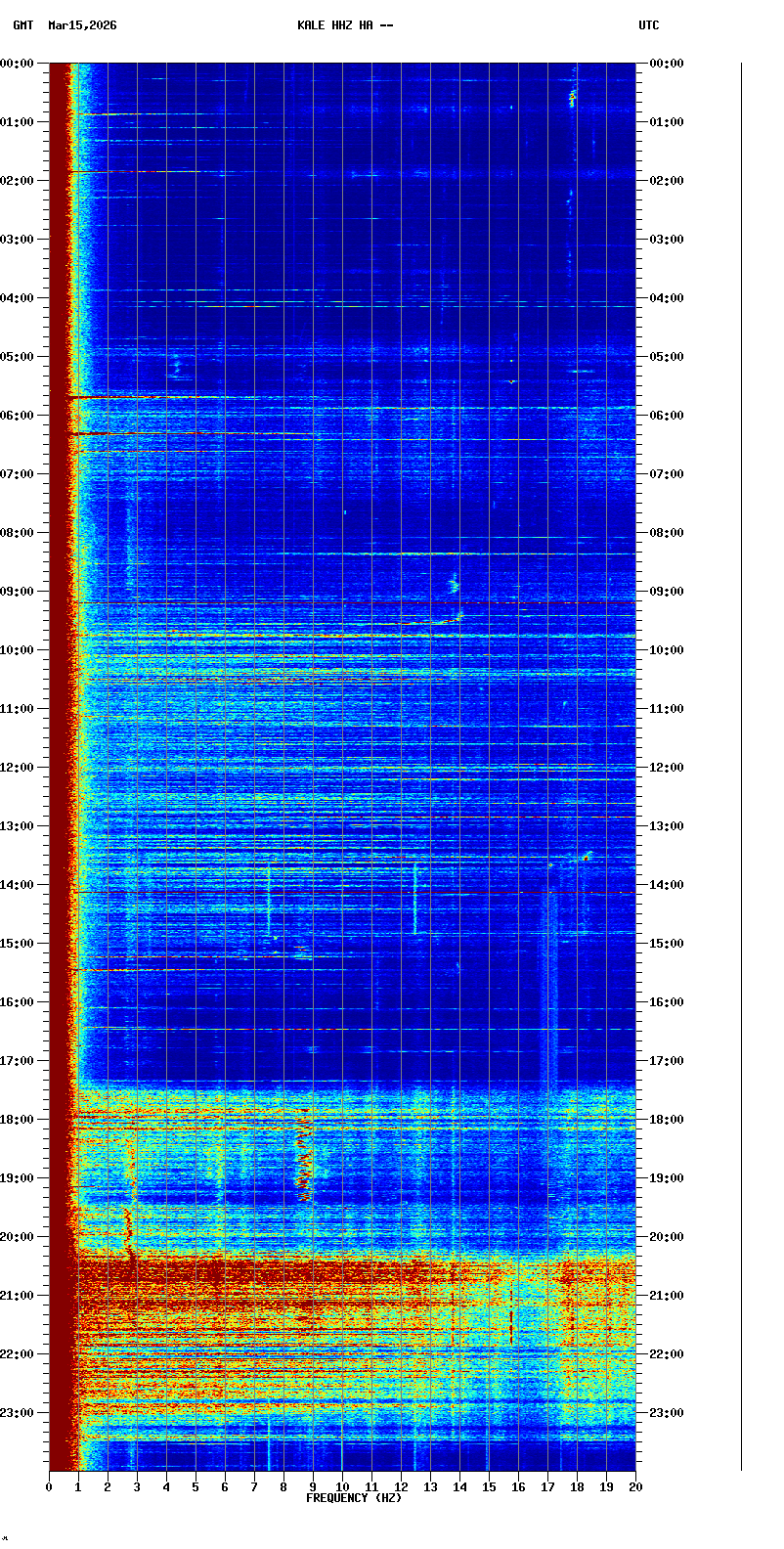Image resolution: width=784 pixels, height=1549 pixels.
Task: Select the 00:00 marker on left axis
Action: click(18, 64)
